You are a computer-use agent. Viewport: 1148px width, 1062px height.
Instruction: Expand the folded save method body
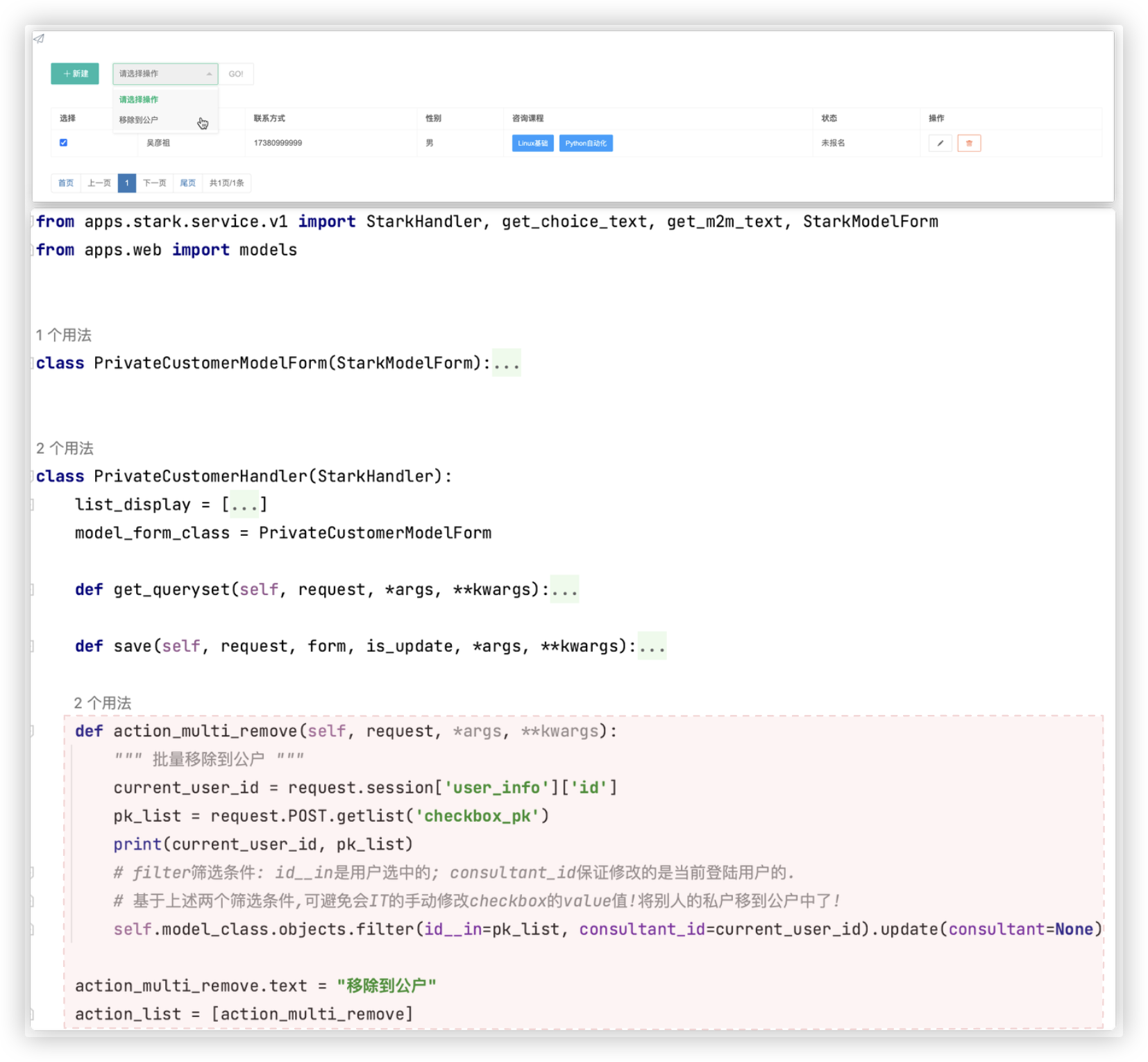pos(652,646)
